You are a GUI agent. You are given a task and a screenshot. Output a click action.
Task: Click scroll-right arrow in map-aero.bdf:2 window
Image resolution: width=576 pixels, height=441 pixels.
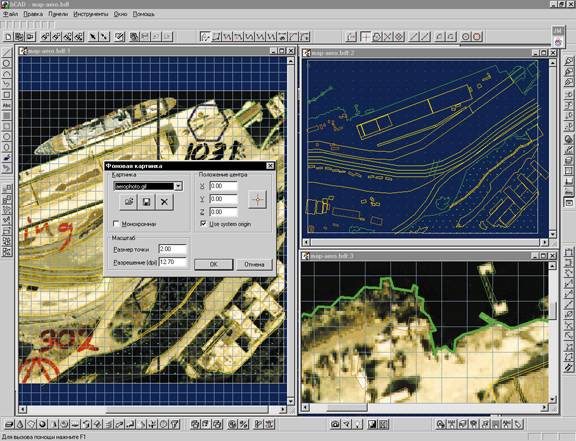click(x=545, y=242)
